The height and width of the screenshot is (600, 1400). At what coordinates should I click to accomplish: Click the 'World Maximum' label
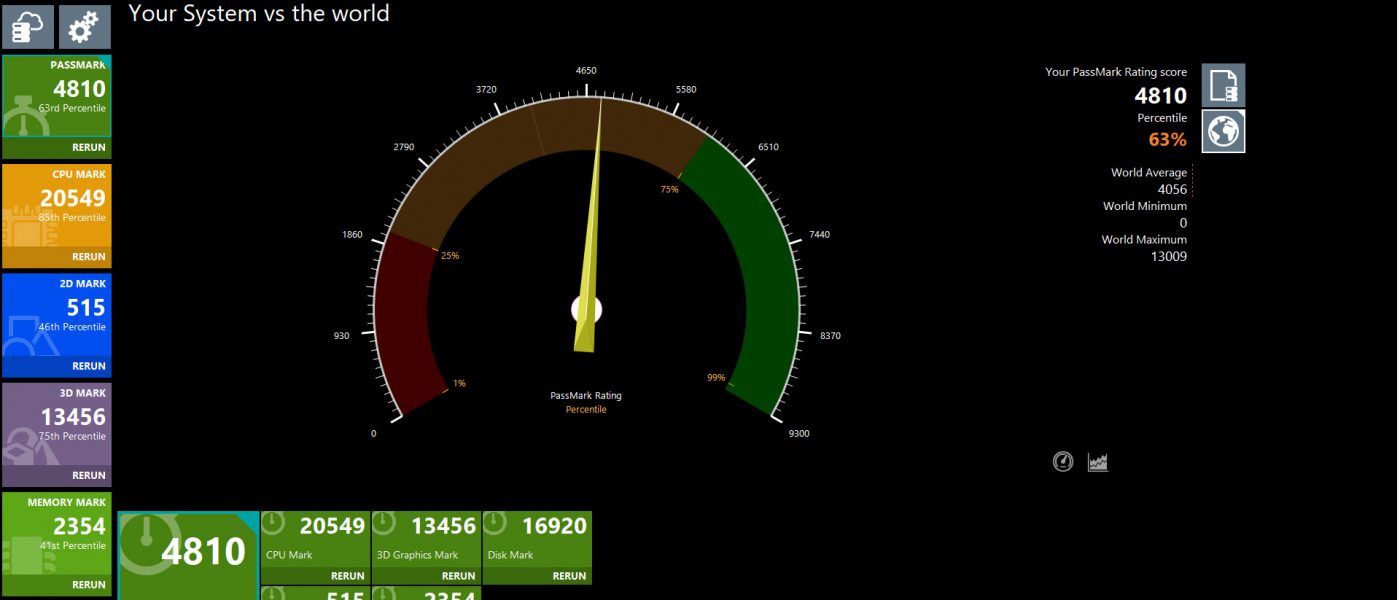coord(1144,239)
